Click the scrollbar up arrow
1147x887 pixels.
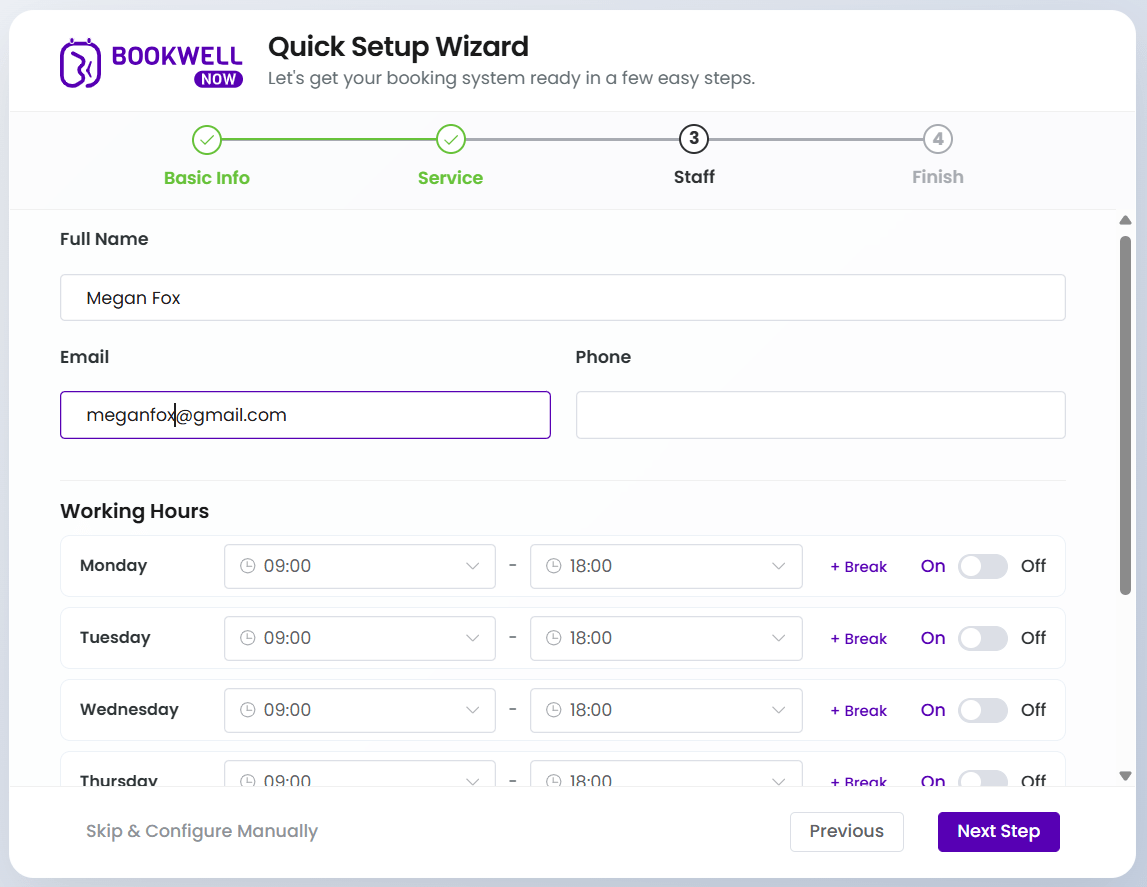pyautogui.click(x=1125, y=220)
